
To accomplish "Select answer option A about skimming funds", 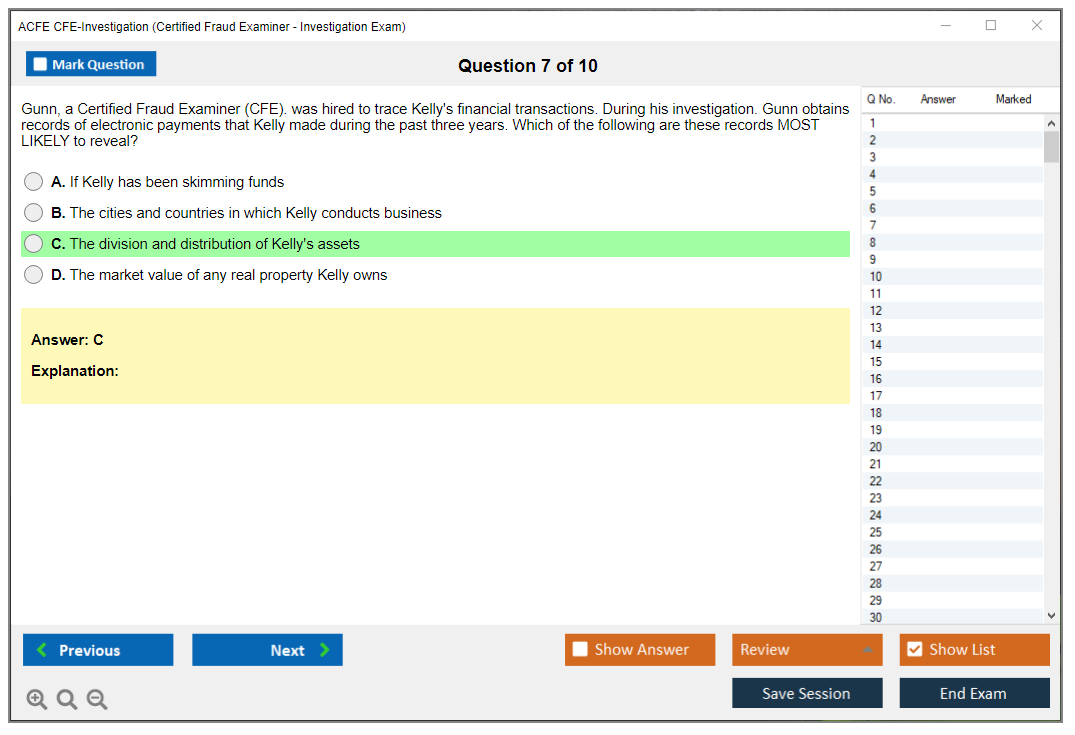I will [x=34, y=182].
